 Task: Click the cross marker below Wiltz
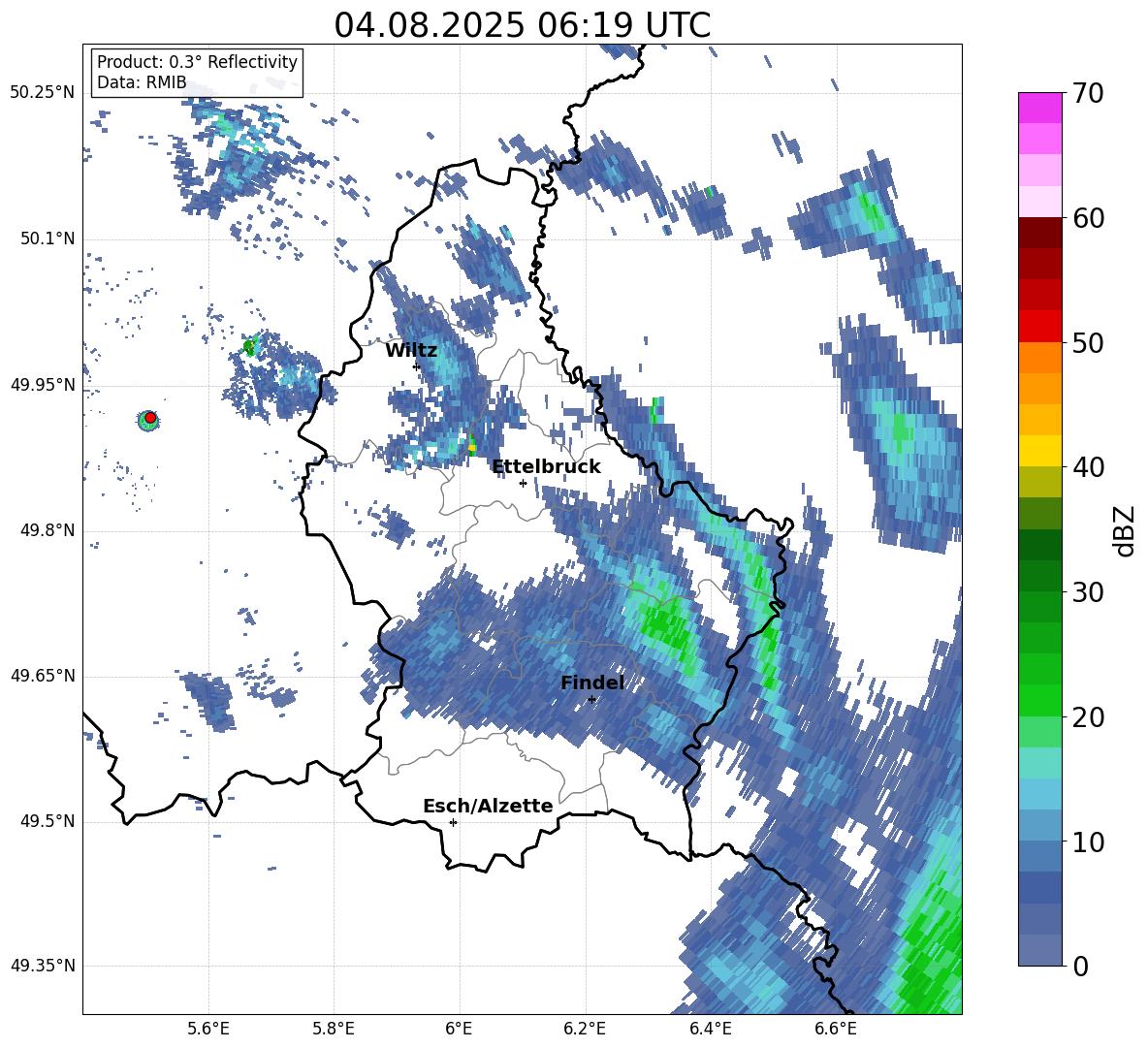point(417,366)
